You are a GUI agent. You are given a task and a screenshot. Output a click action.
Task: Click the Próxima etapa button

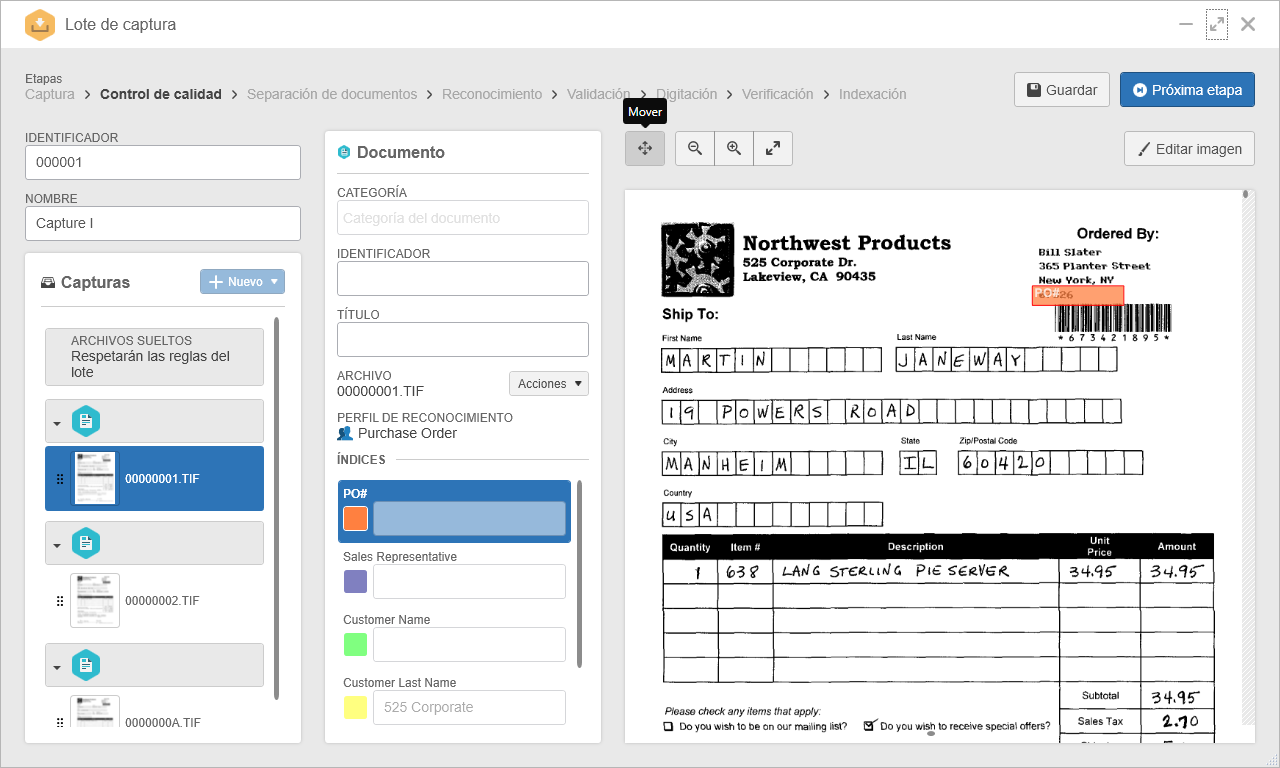click(1187, 89)
